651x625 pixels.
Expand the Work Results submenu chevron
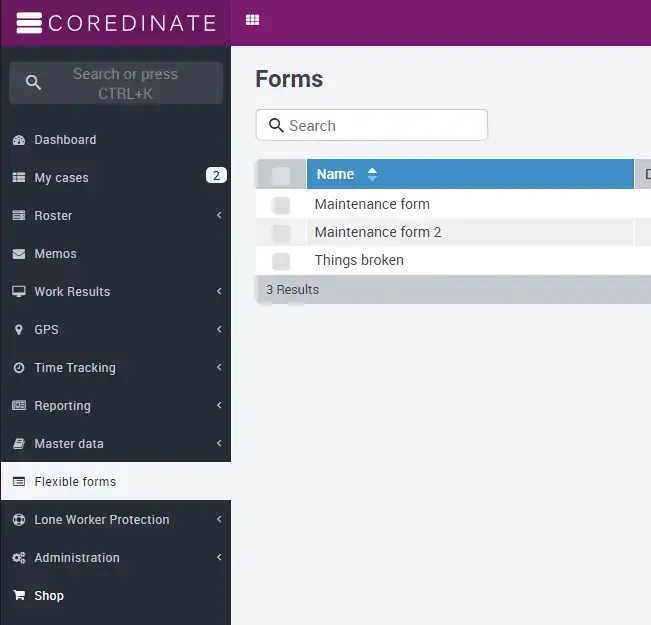pos(219,291)
